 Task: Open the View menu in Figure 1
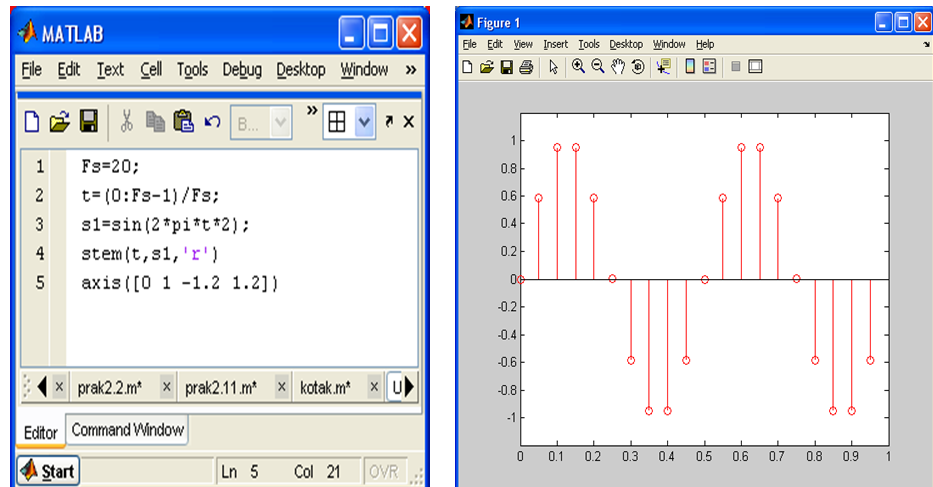click(523, 44)
